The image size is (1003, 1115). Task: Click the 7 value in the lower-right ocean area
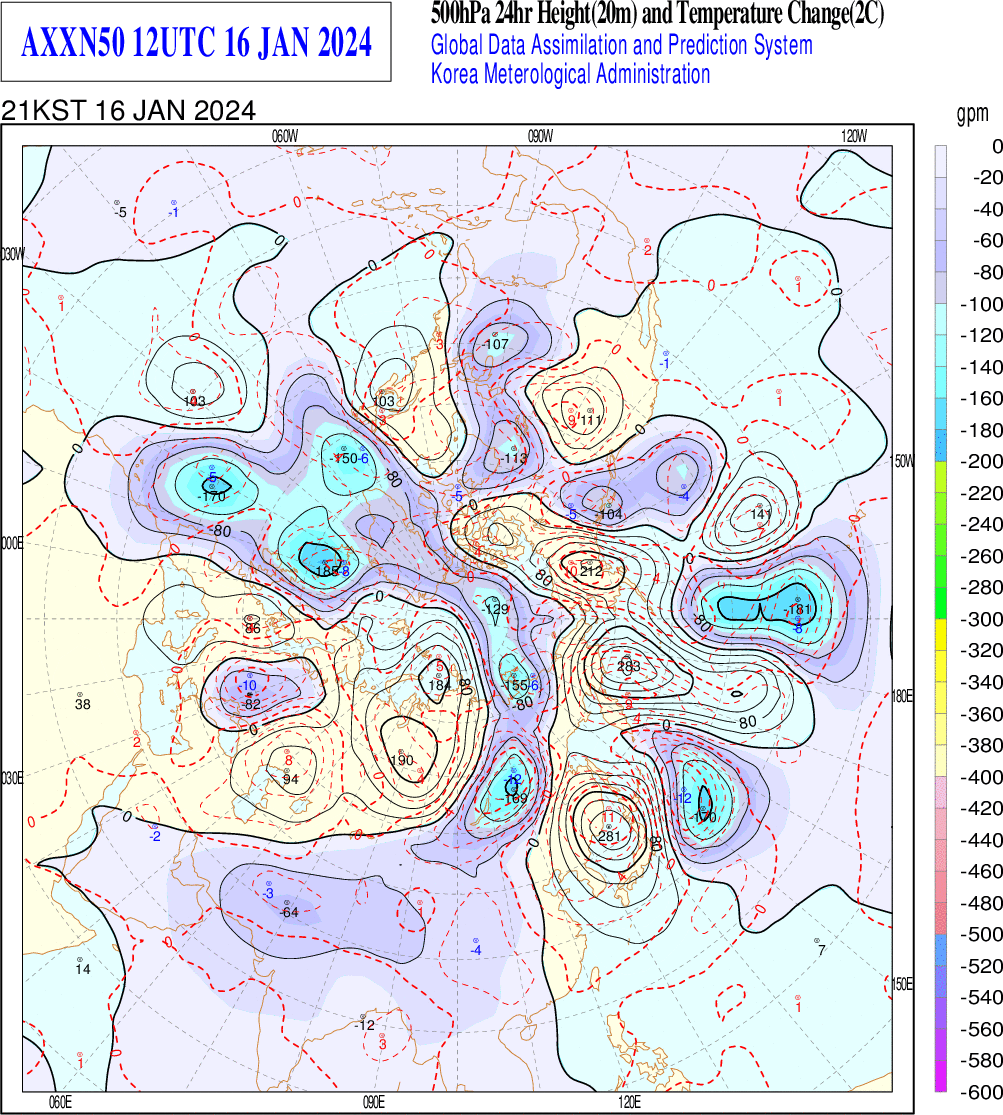pos(822,950)
